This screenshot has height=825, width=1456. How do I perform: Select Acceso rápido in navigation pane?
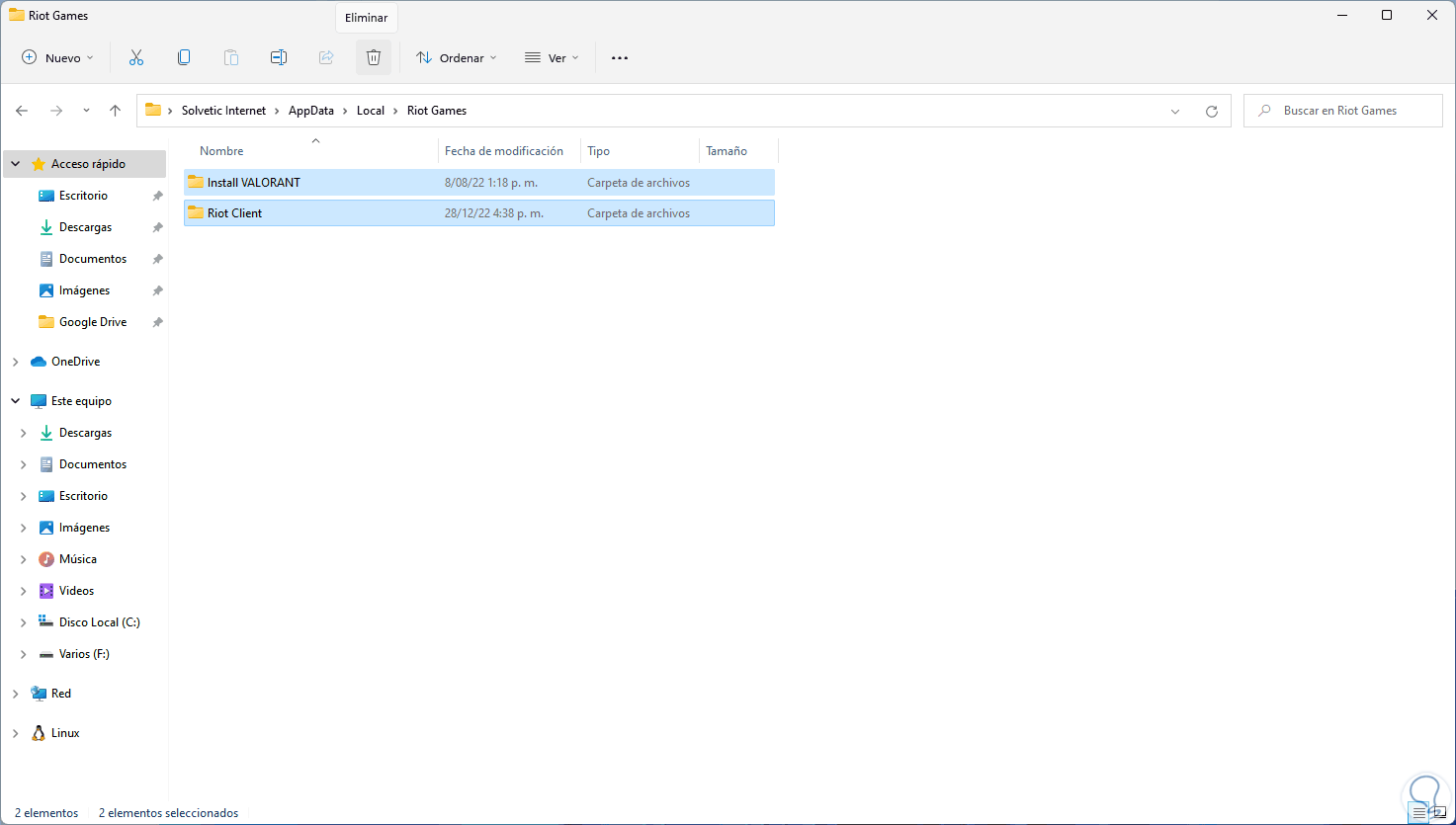(88, 164)
